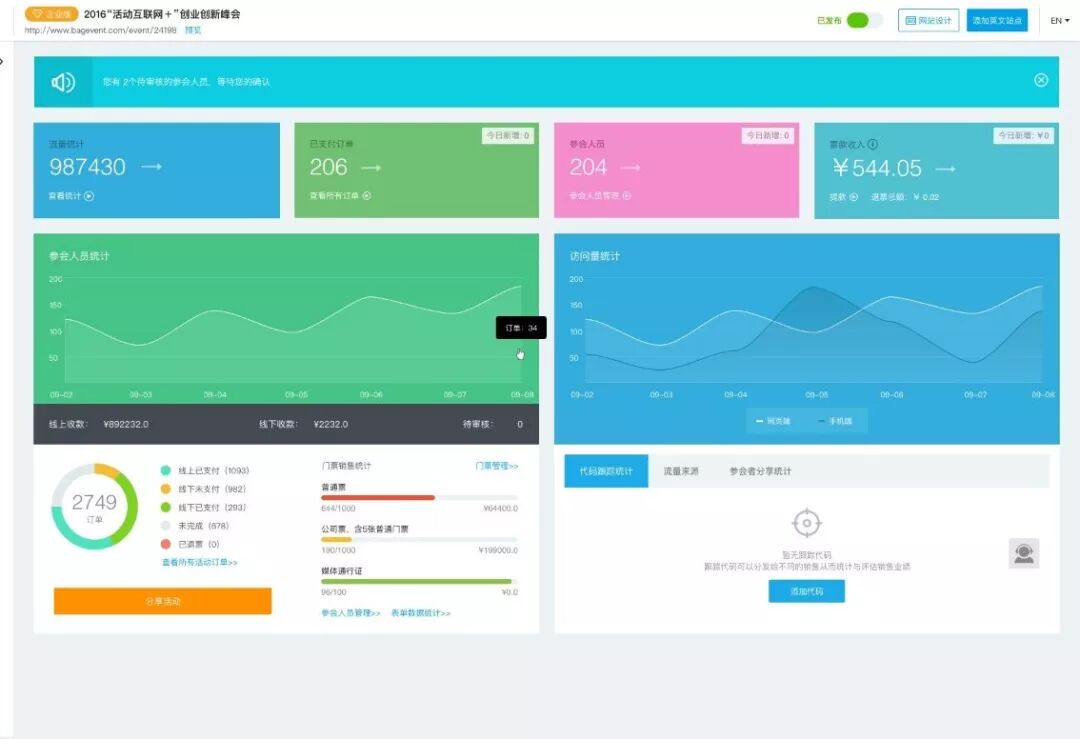Click the 添加代码 button
Image resolution: width=1080 pixels, height=739 pixels.
coord(807,592)
